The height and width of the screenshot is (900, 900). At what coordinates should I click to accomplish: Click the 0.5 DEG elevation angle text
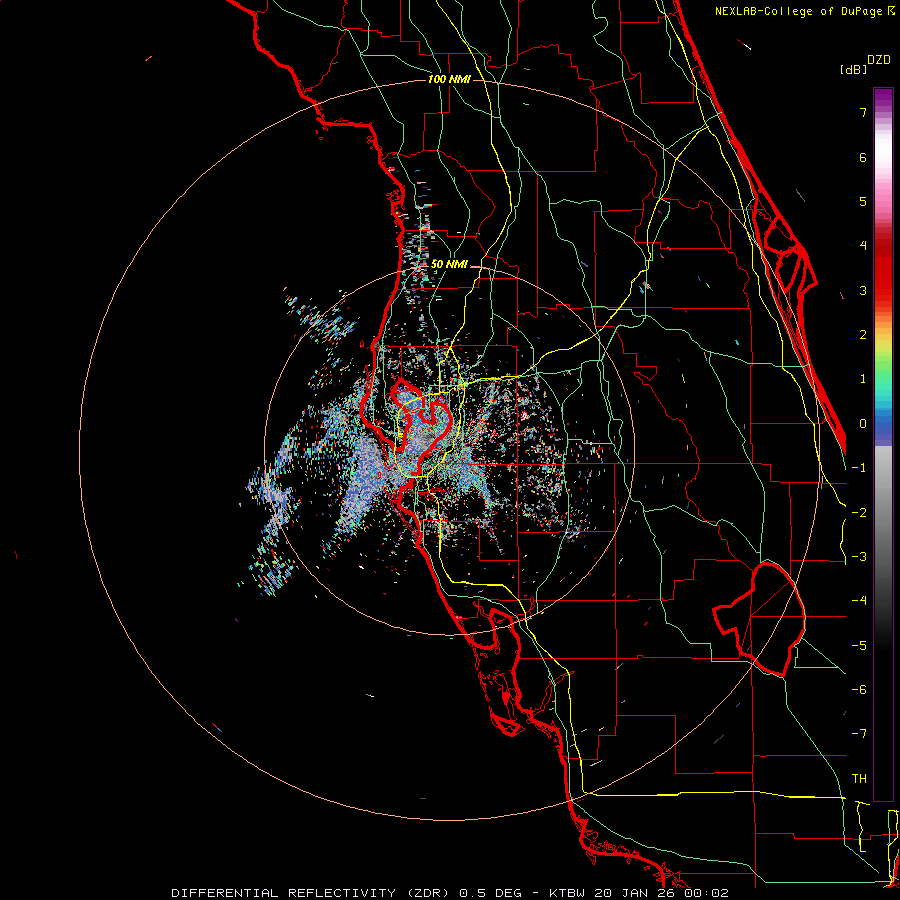[490, 893]
